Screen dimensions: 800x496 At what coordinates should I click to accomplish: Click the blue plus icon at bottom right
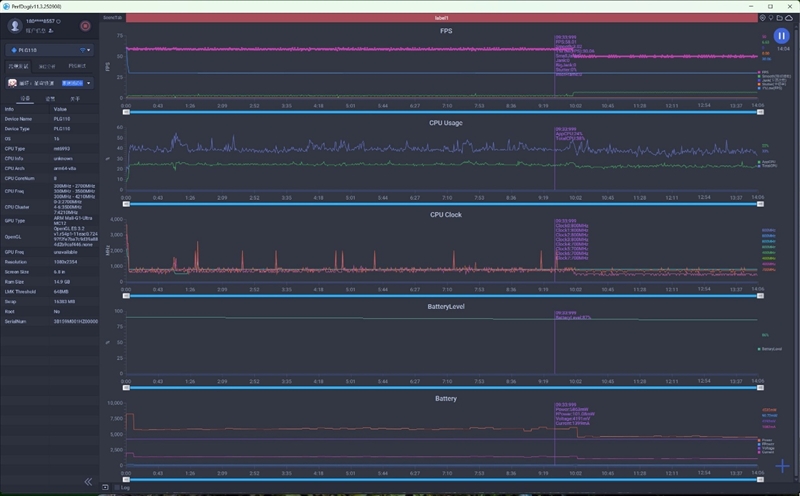point(781,466)
